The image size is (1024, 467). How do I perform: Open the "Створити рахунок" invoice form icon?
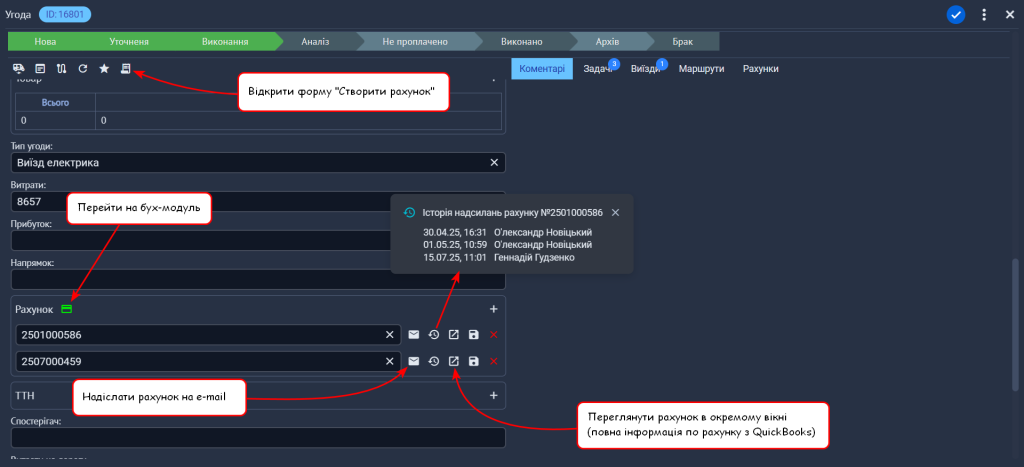point(126,69)
